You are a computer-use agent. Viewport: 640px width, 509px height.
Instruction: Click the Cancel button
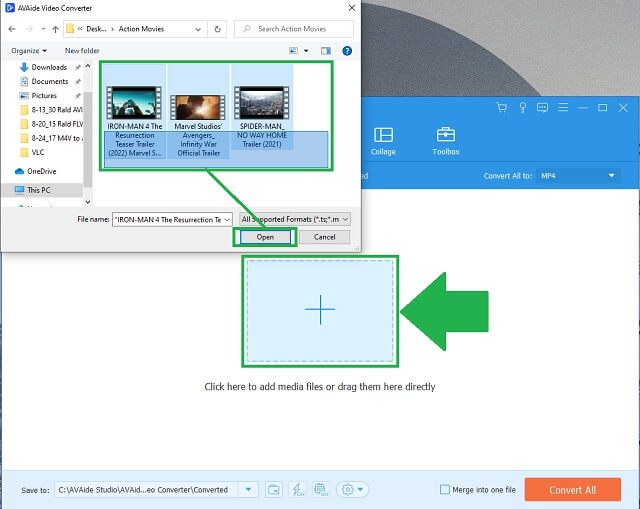coord(324,237)
